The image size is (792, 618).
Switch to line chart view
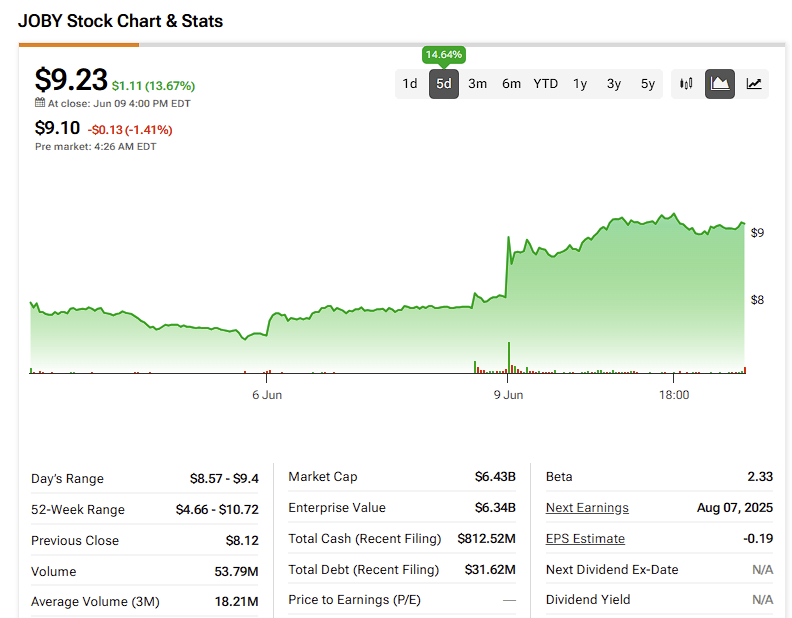pos(754,84)
